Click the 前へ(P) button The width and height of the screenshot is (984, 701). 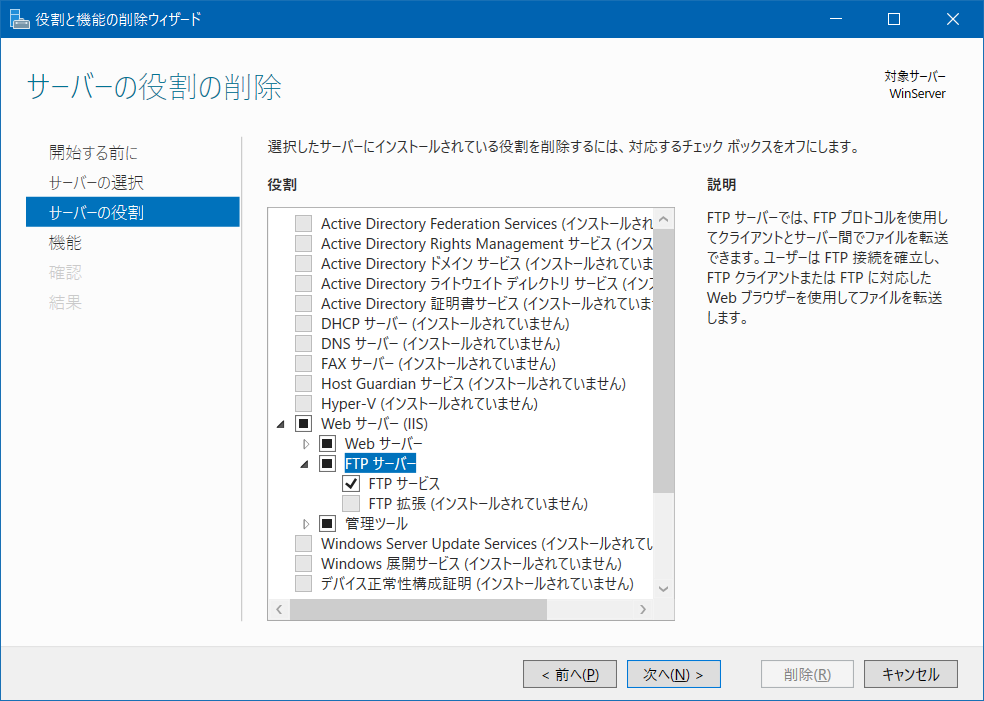click(569, 675)
